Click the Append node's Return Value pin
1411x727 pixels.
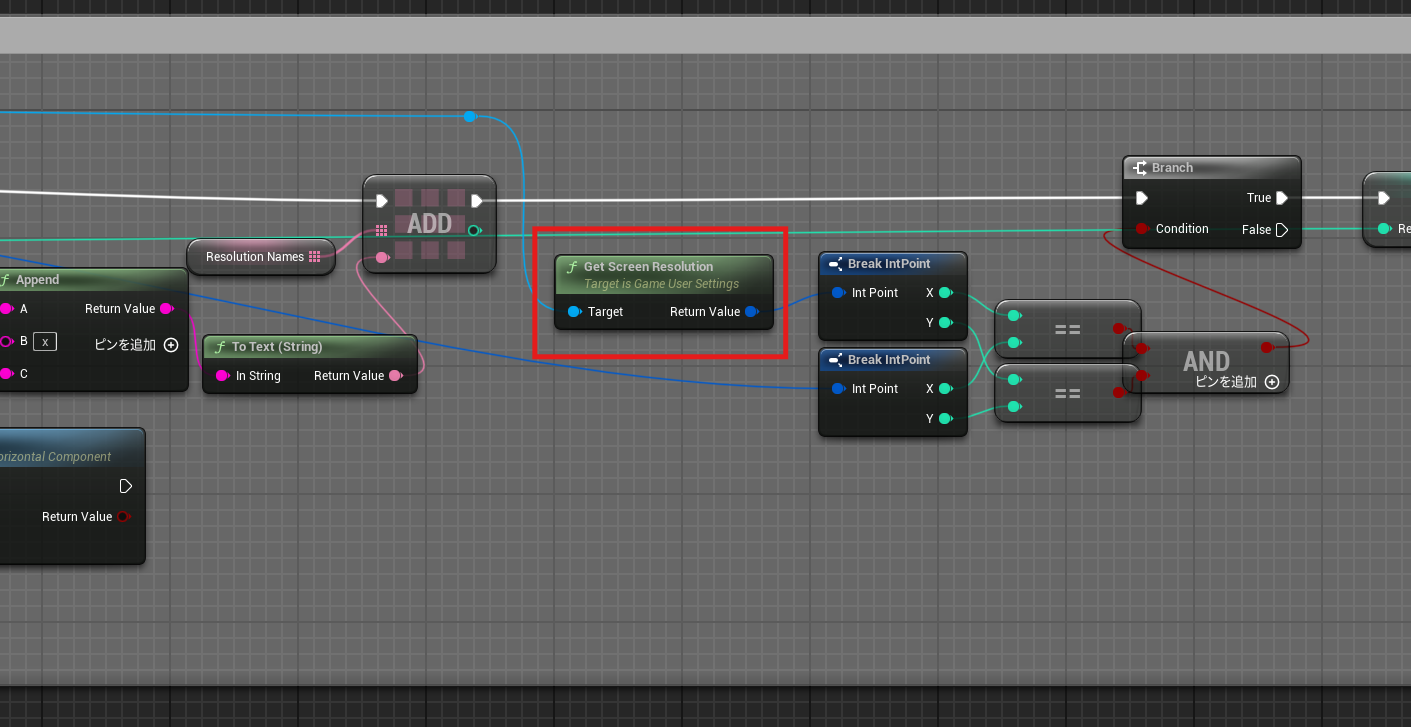click(166, 309)
